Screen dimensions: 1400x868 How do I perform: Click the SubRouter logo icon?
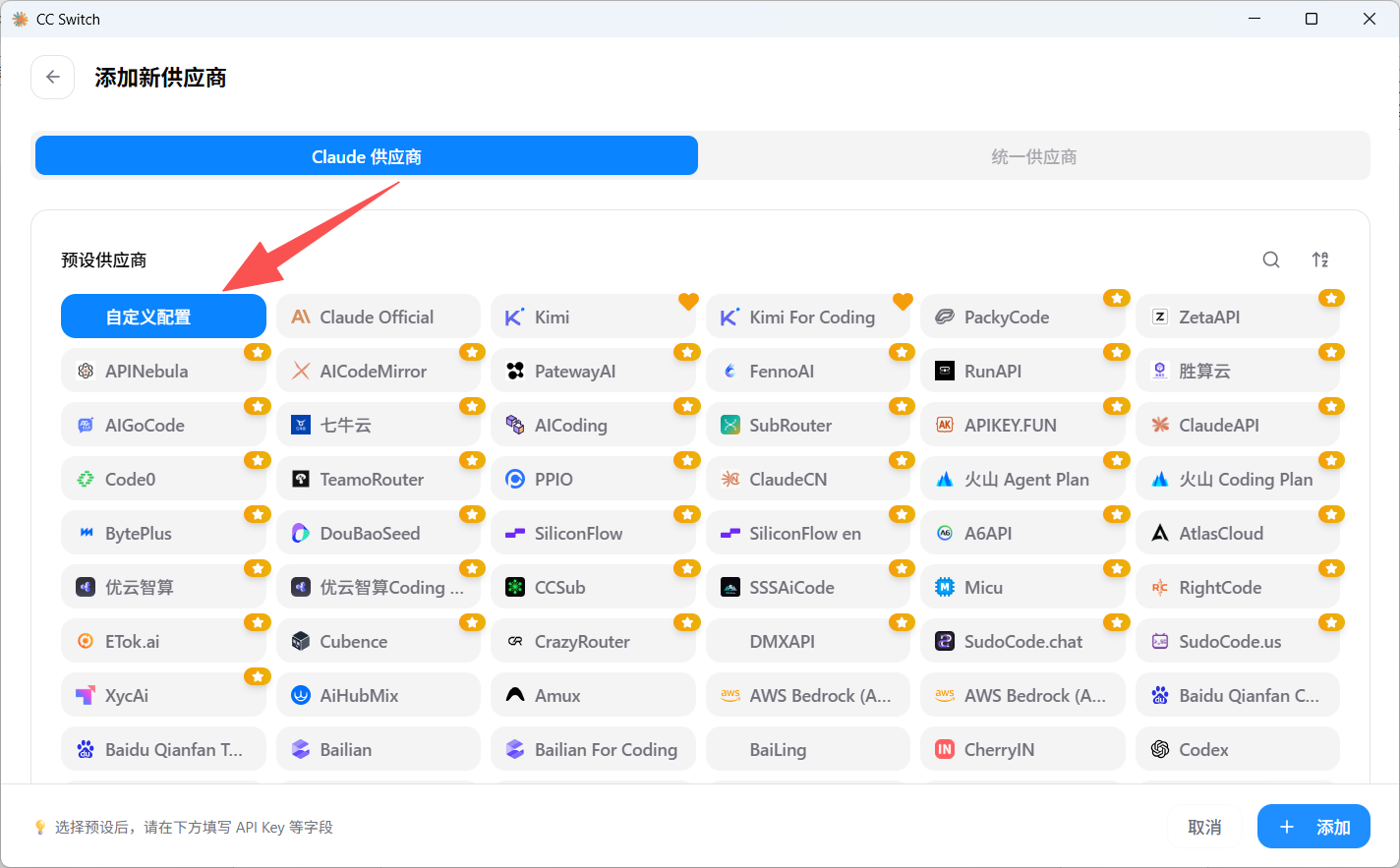[730, 425]
